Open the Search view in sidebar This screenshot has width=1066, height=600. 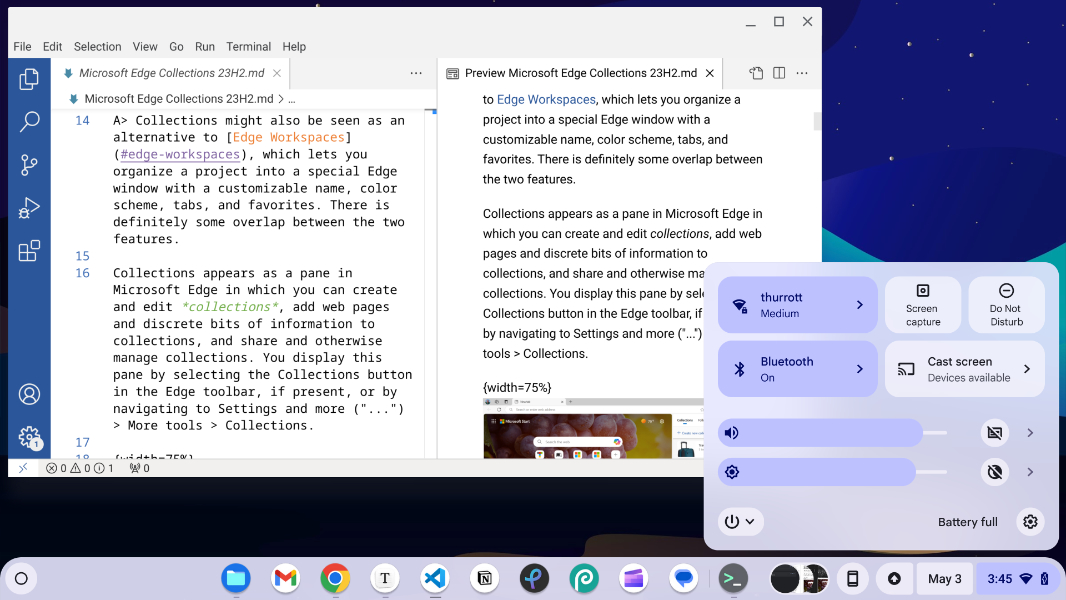coord(29,122)
